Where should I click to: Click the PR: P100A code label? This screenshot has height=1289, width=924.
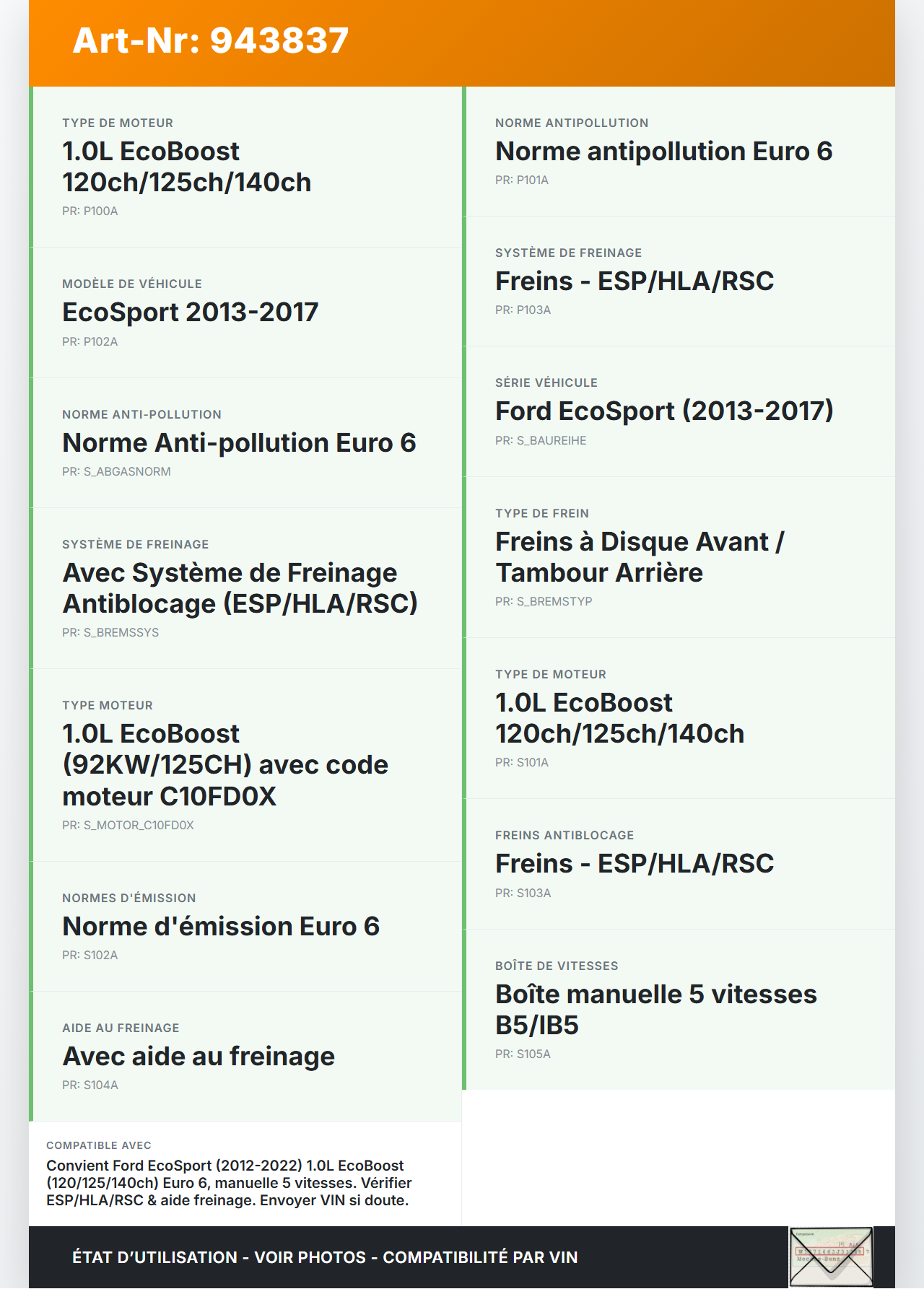click(90, 211)
